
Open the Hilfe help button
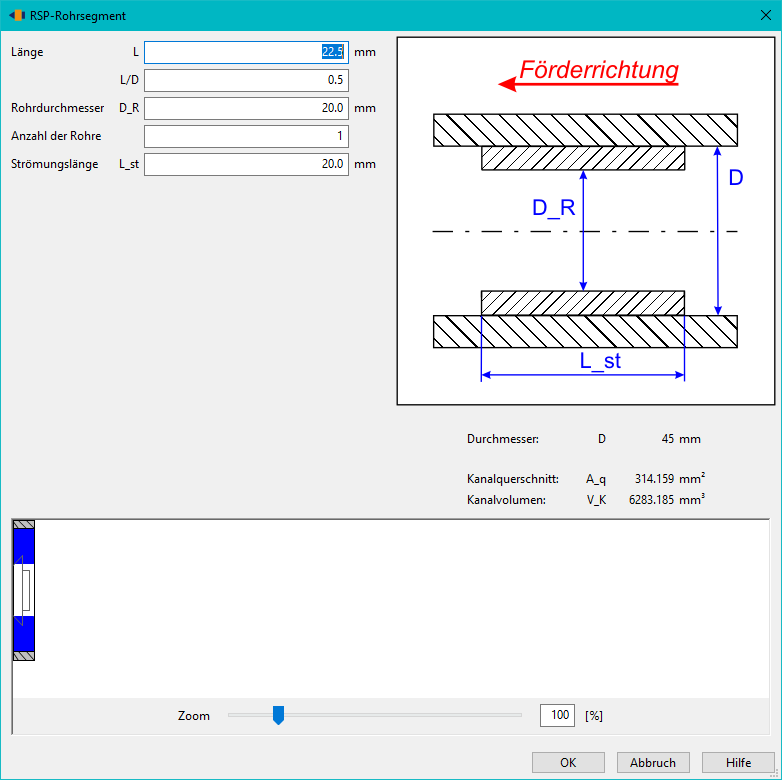click(x=738, y=763)
